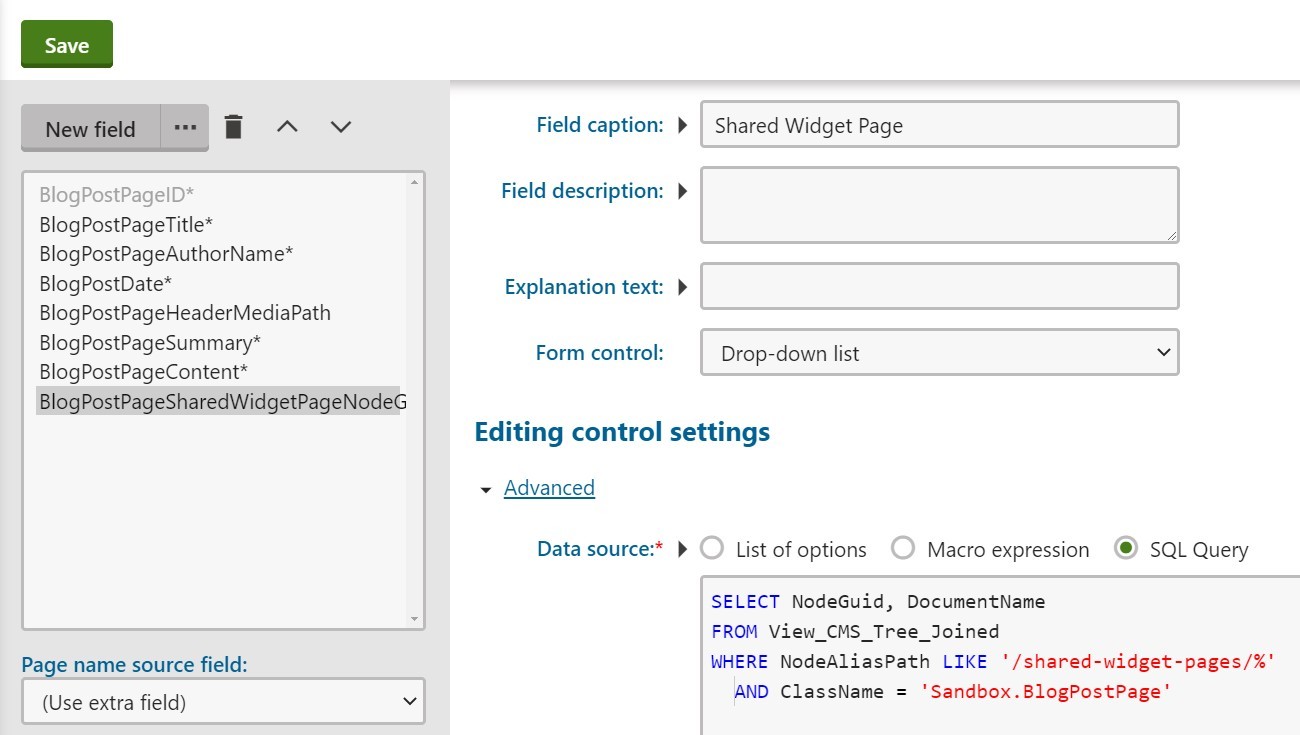
Task: Select the List of options radio button
Action: click(712, 548)
